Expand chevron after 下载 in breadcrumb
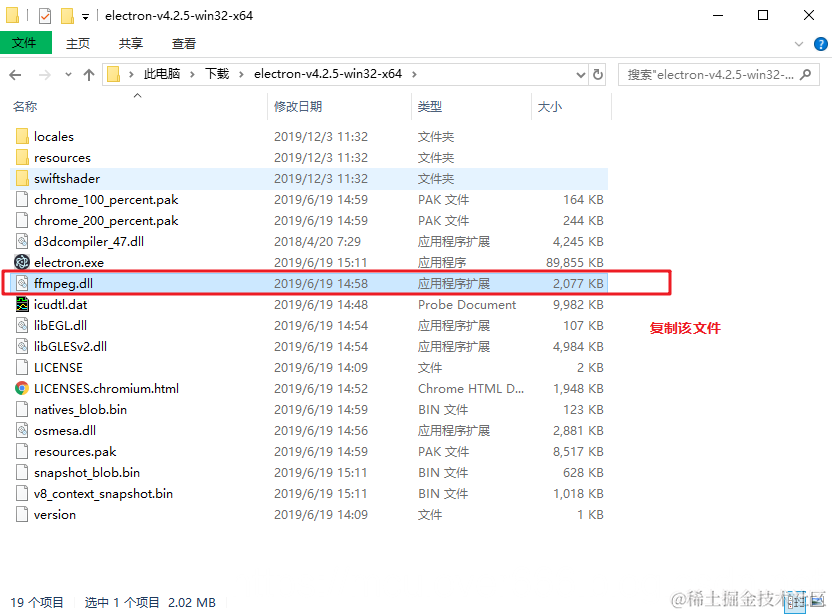Image resolution: width=833 pixels, height=615 pixels. (241, 74)
